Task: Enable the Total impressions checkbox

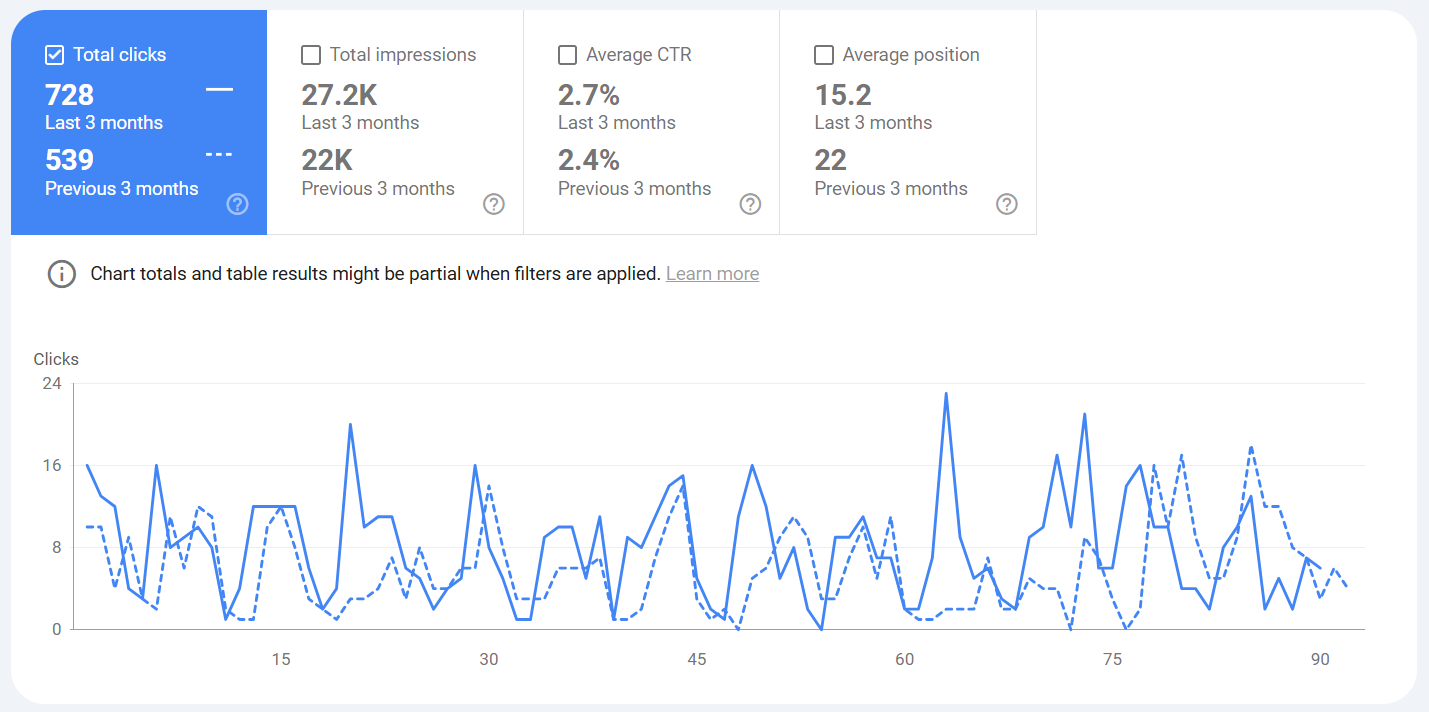Action: pyautogui.click(x=311, y=55)
